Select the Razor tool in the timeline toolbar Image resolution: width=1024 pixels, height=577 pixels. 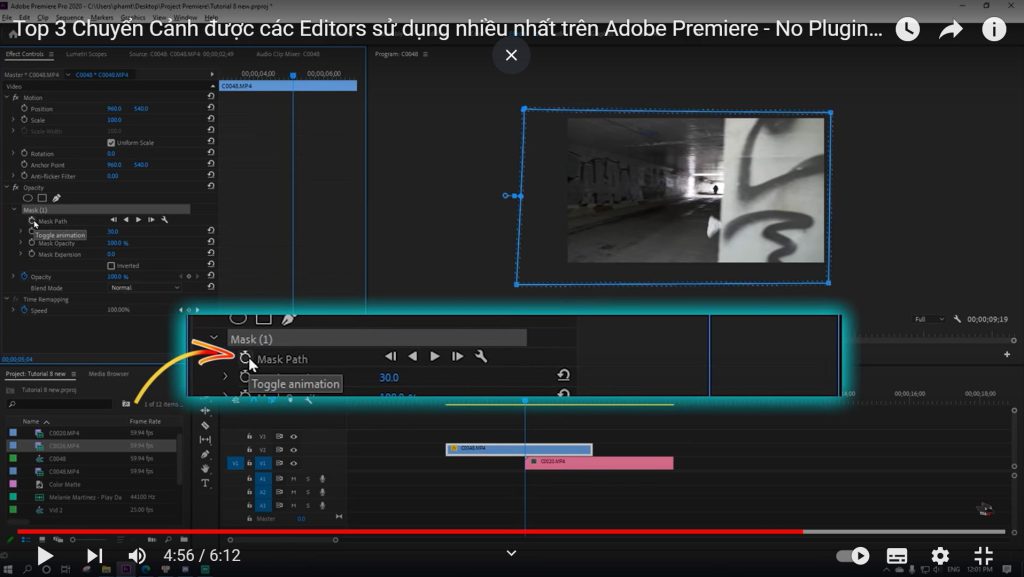pos(206,425)
